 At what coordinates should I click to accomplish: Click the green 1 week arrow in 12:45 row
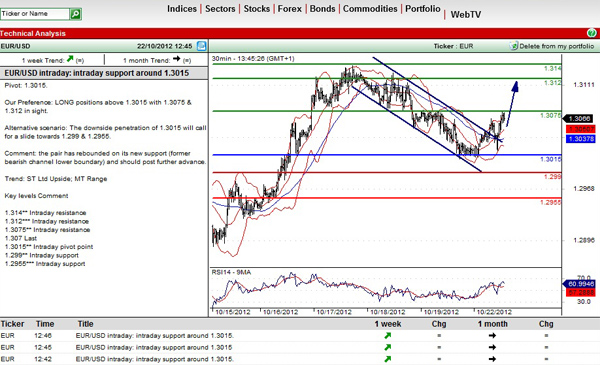point(388,347)
